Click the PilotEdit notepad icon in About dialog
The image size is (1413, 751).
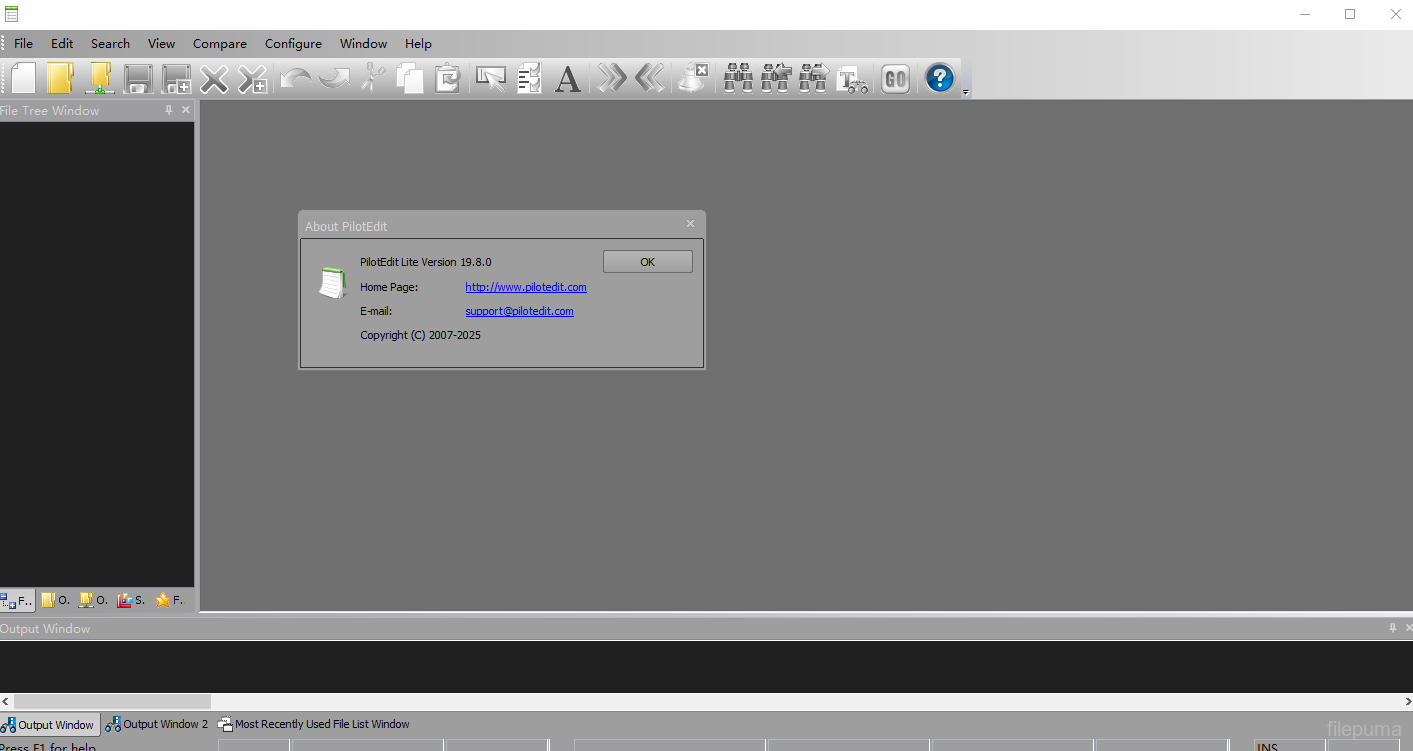[332, 283]
